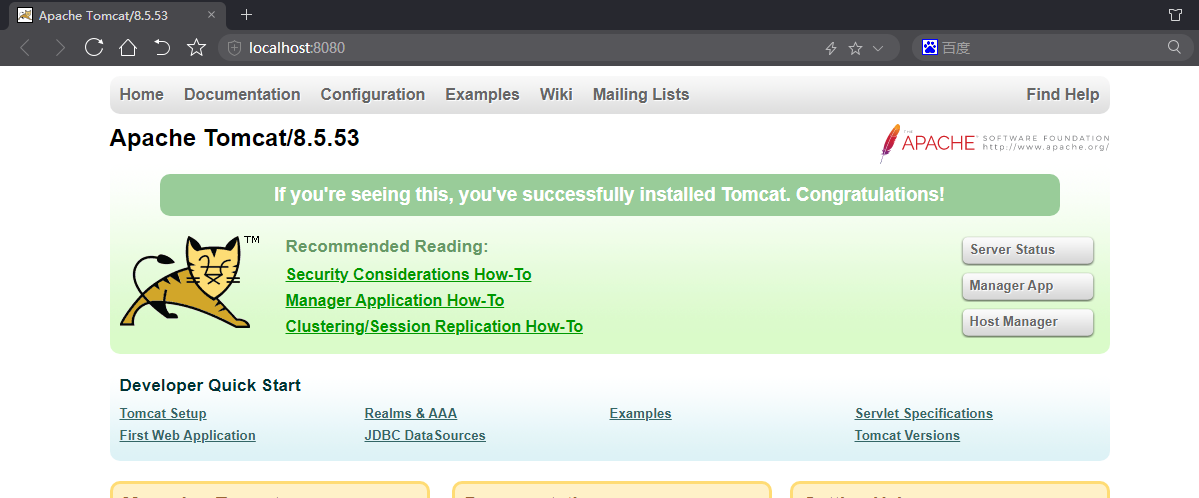Viewport: 1199px width, 498px height.
Task: Open Clustering/Session Replication How-To link
Action: pyautogui.click(x=434, y=327)
